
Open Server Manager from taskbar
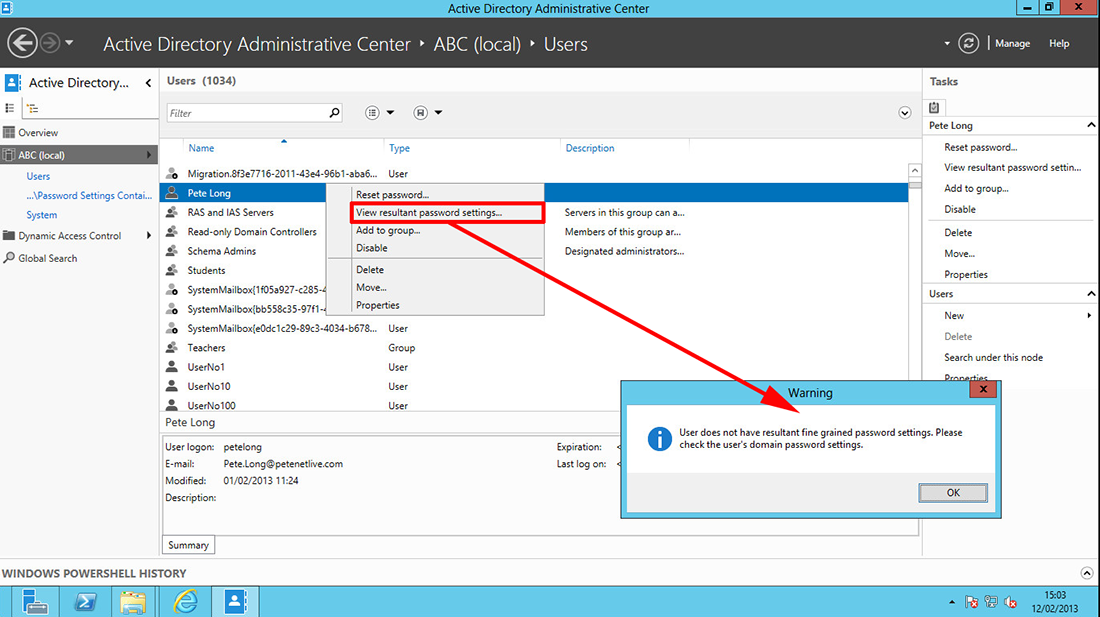click(x=34, y=602)
